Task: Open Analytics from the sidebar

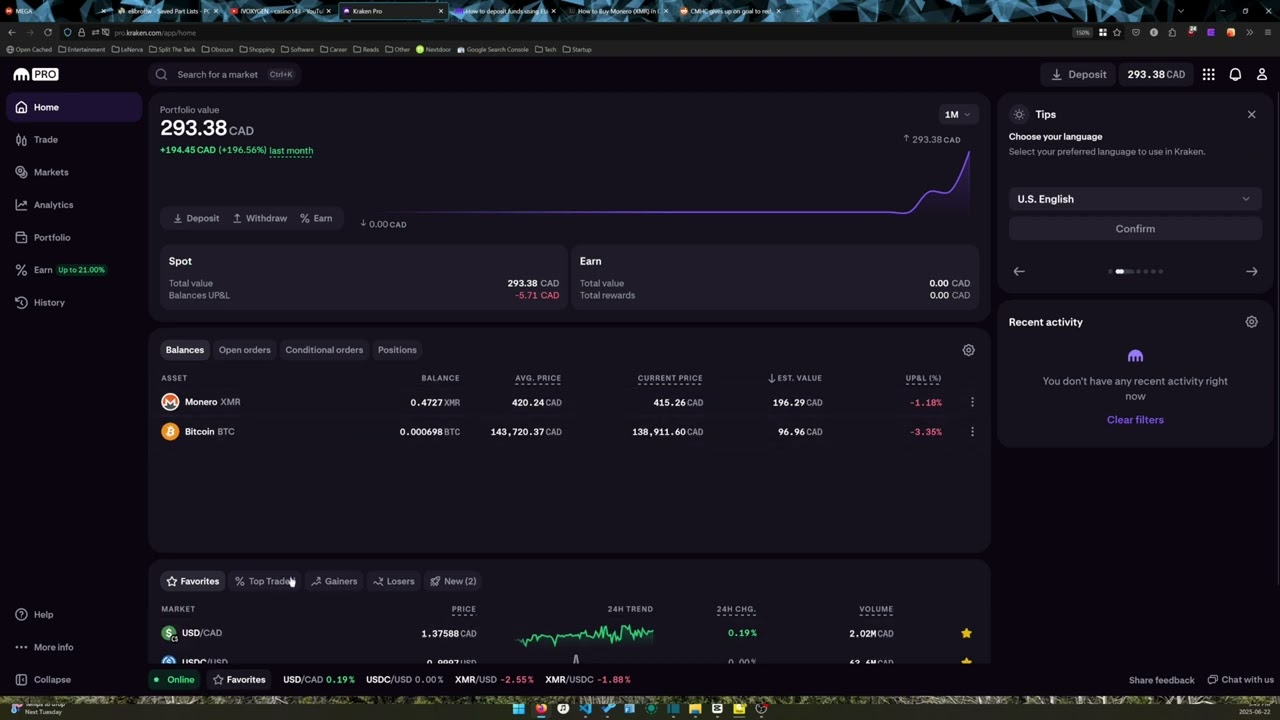Action: tap(74, 205)
